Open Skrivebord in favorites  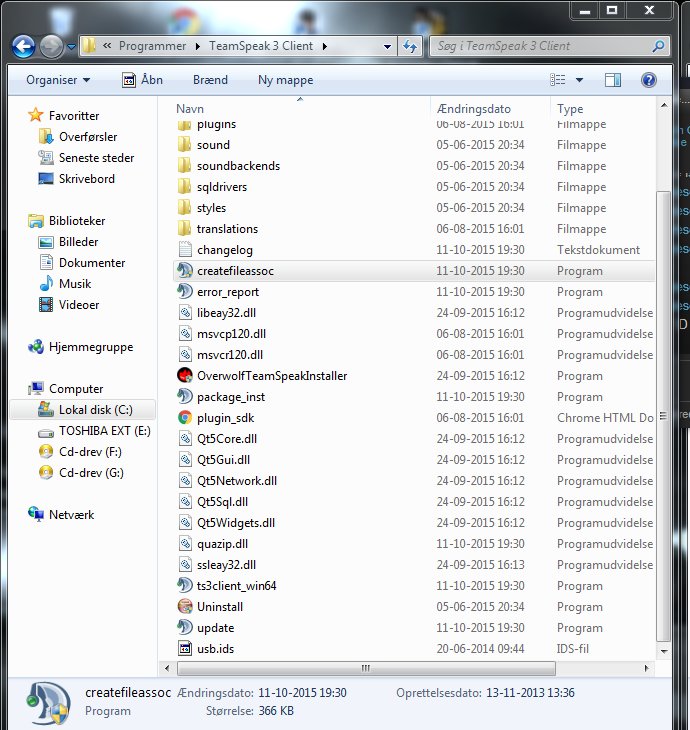pos(86,179)
